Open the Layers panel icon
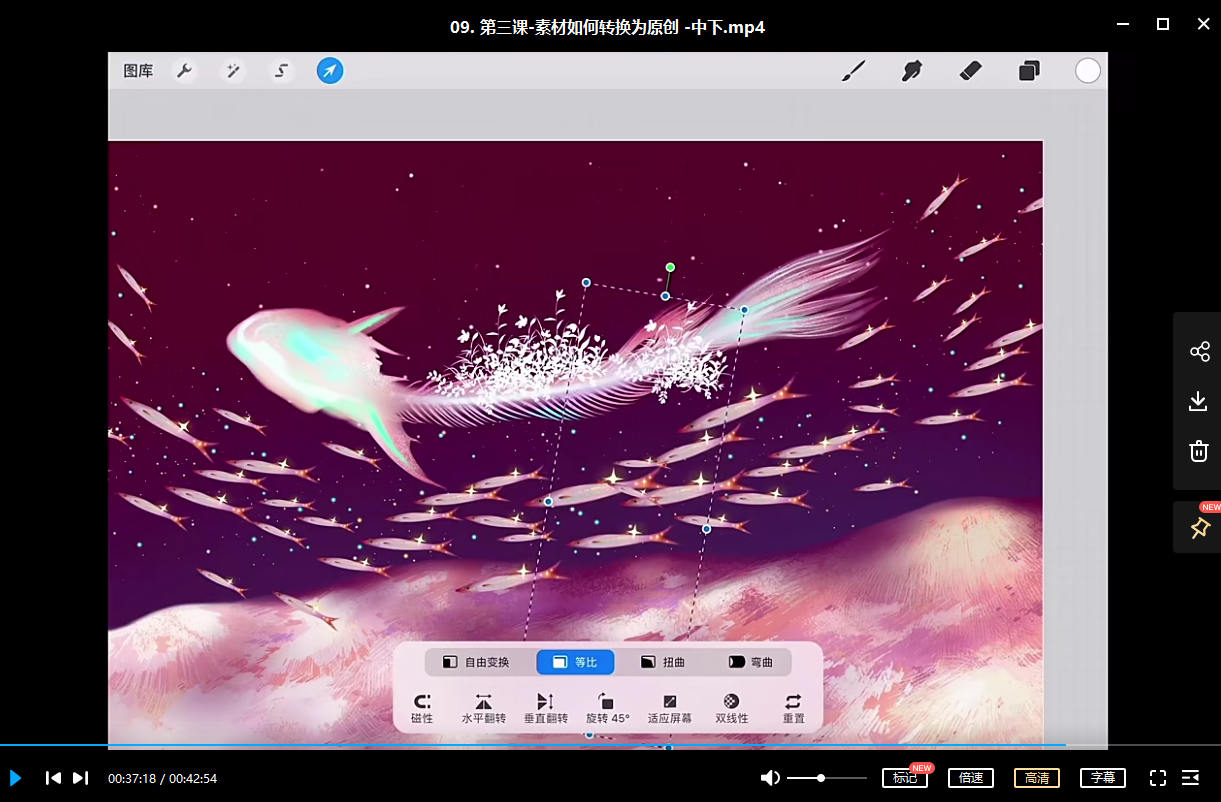The image size is (1221, 802). [x=1029, y=71]
